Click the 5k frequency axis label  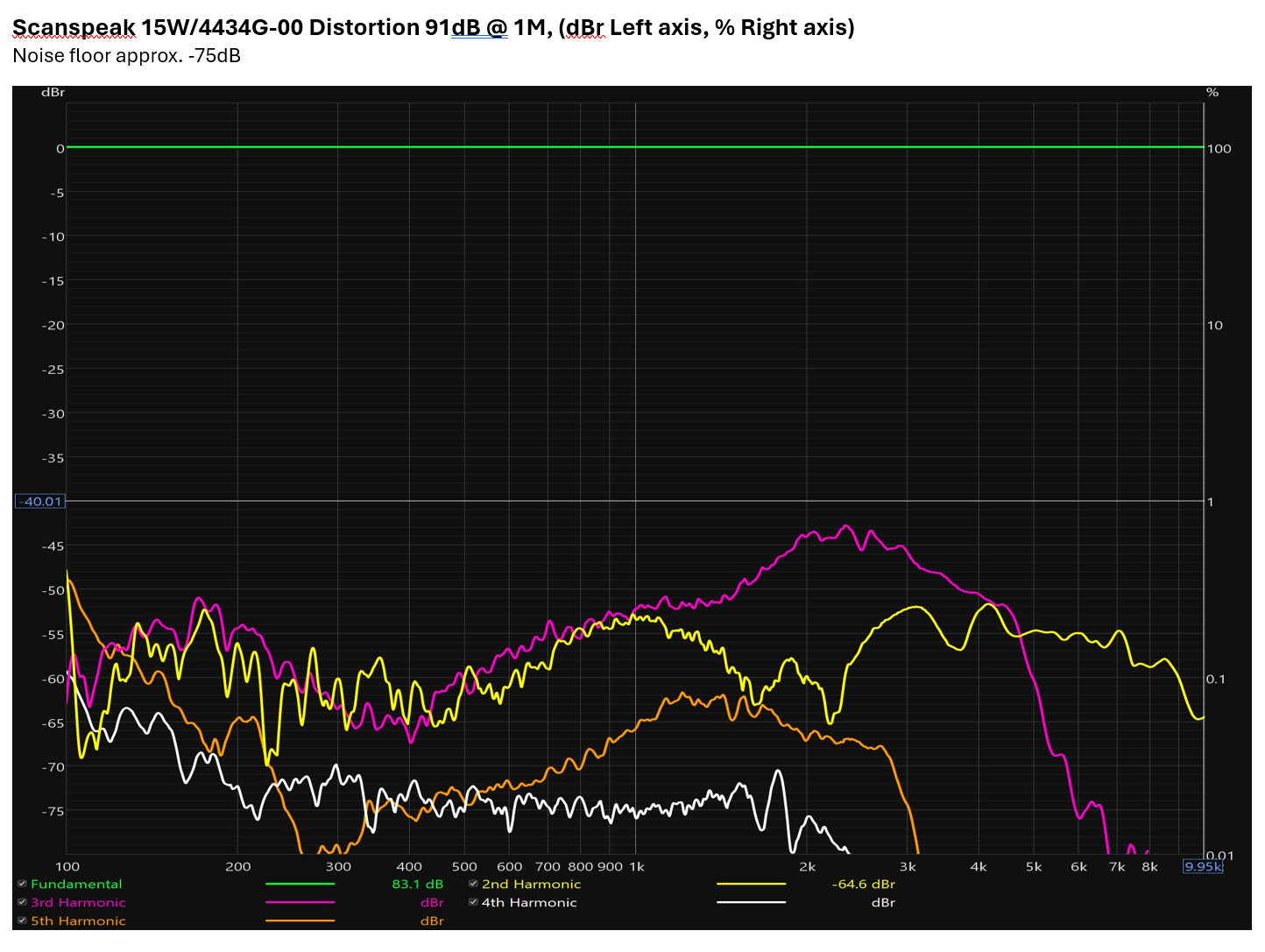[1034, 867]
